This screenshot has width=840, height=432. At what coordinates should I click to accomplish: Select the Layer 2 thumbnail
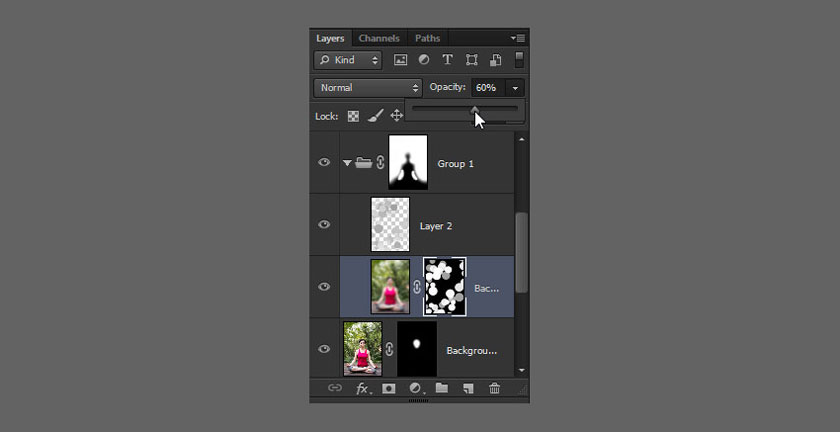point(391,225)
